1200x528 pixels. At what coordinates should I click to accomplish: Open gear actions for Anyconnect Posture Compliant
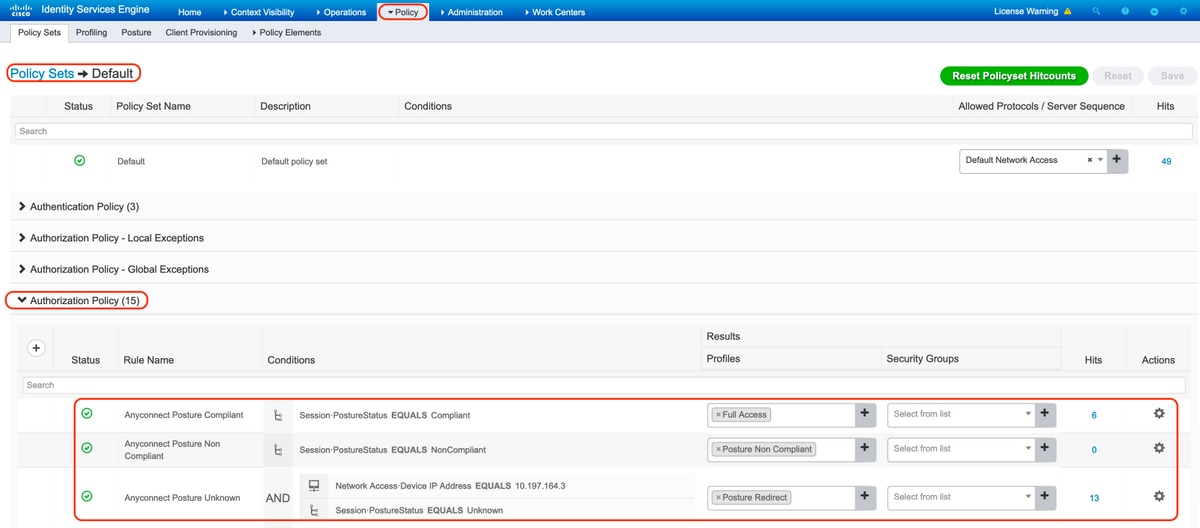1159,414
